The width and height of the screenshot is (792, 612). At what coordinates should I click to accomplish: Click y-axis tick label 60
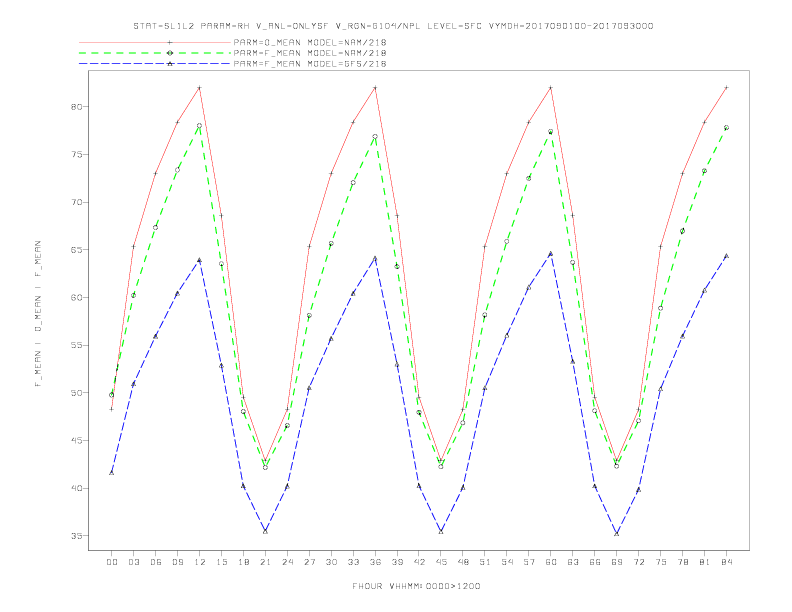77,298
